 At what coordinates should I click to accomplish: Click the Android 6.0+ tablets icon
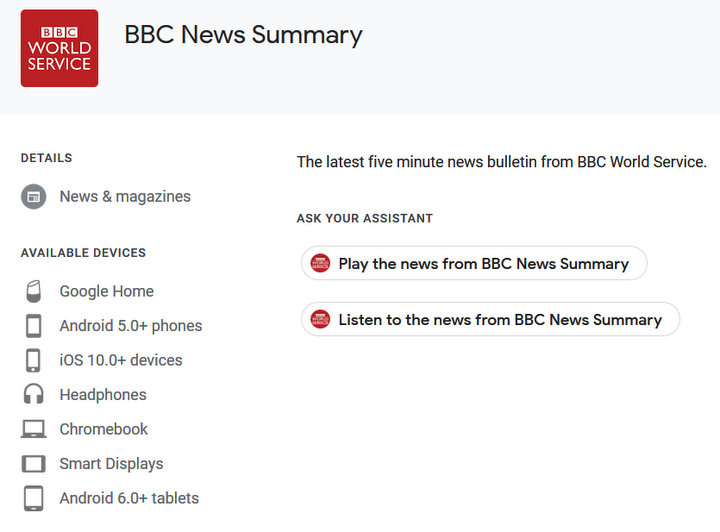[34, 498]
